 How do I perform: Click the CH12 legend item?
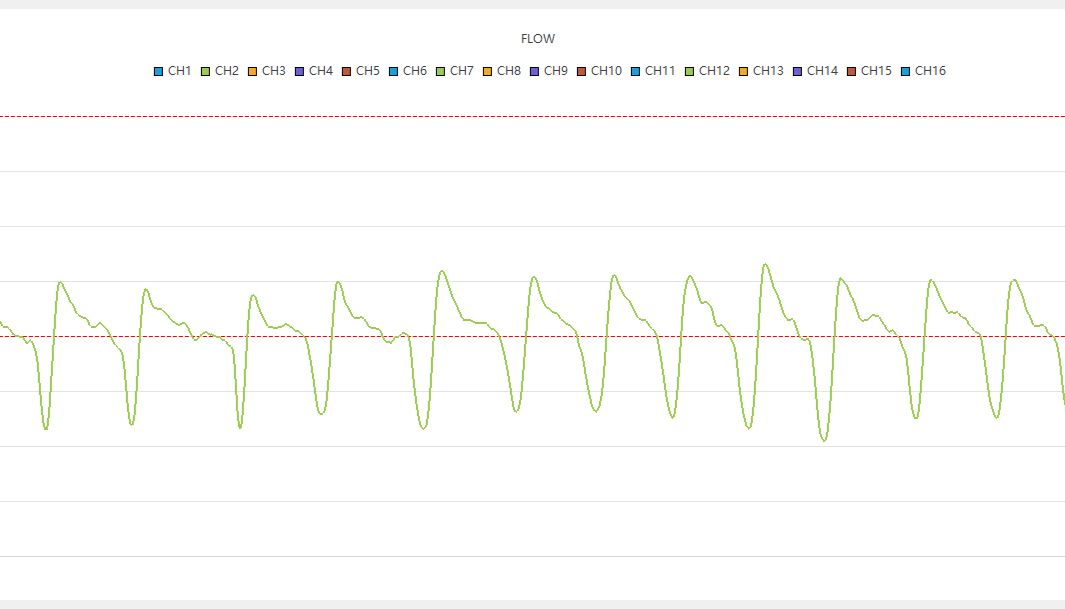707,71
